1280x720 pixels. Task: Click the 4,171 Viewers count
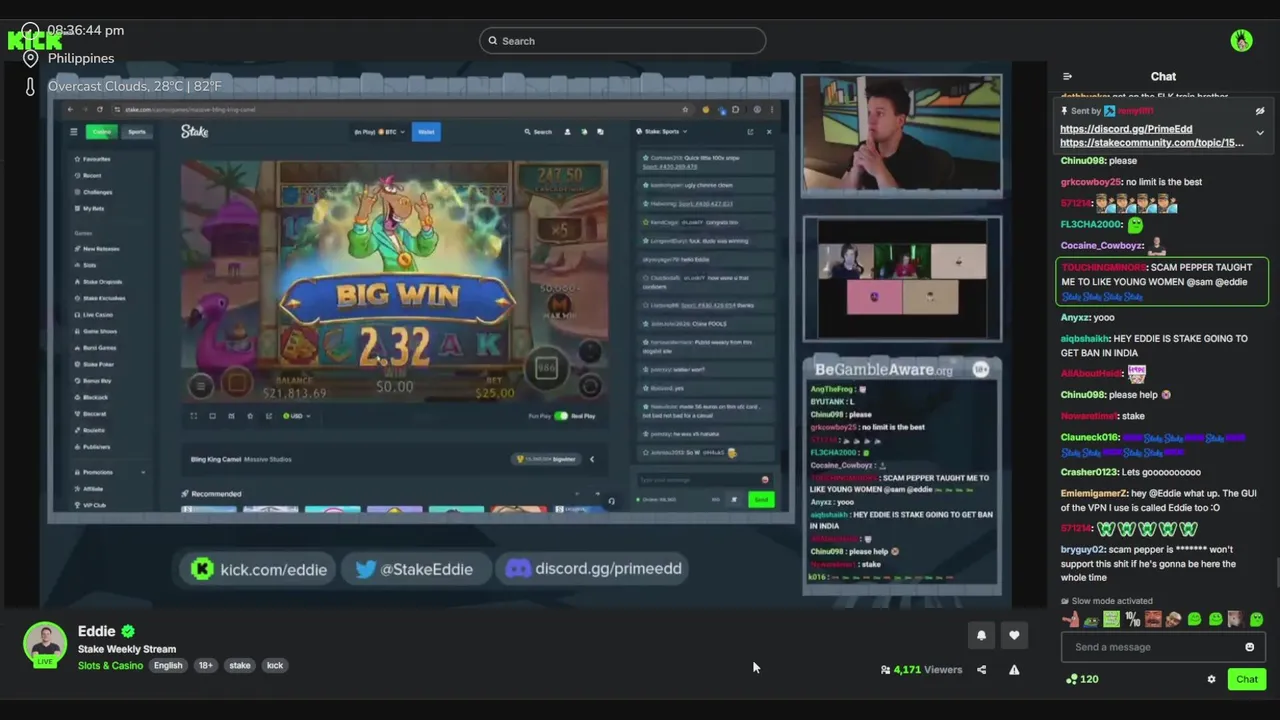point(921,670)
